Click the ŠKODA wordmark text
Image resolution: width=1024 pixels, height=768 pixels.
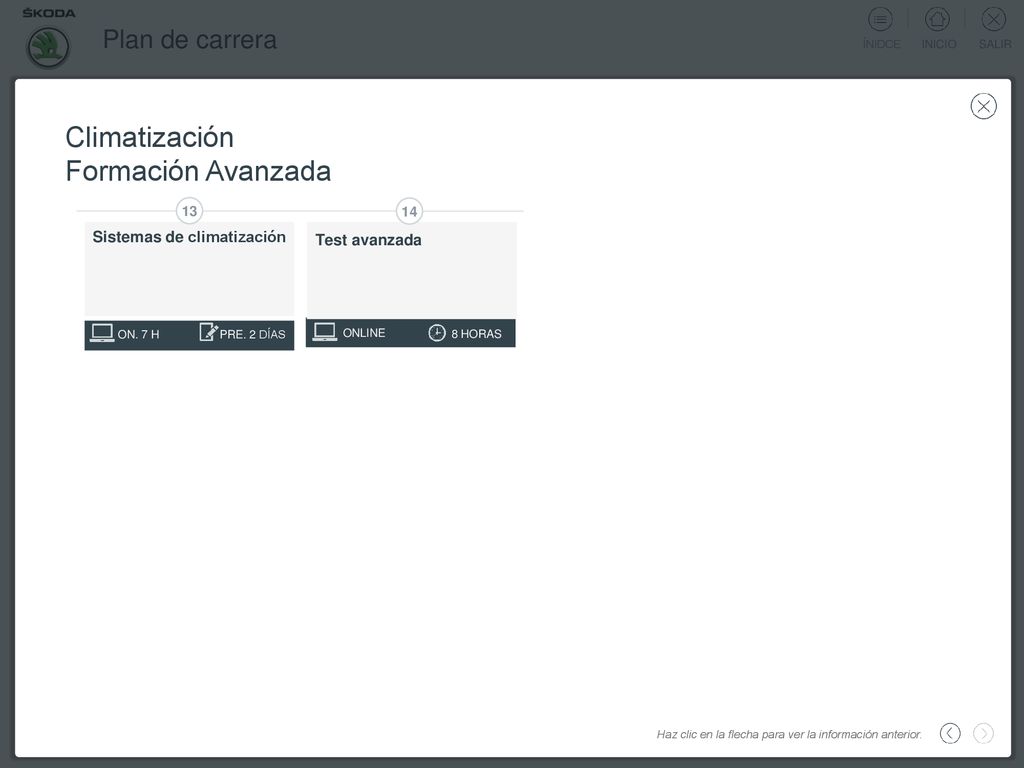pyautogui.click(x=49, y=12)
